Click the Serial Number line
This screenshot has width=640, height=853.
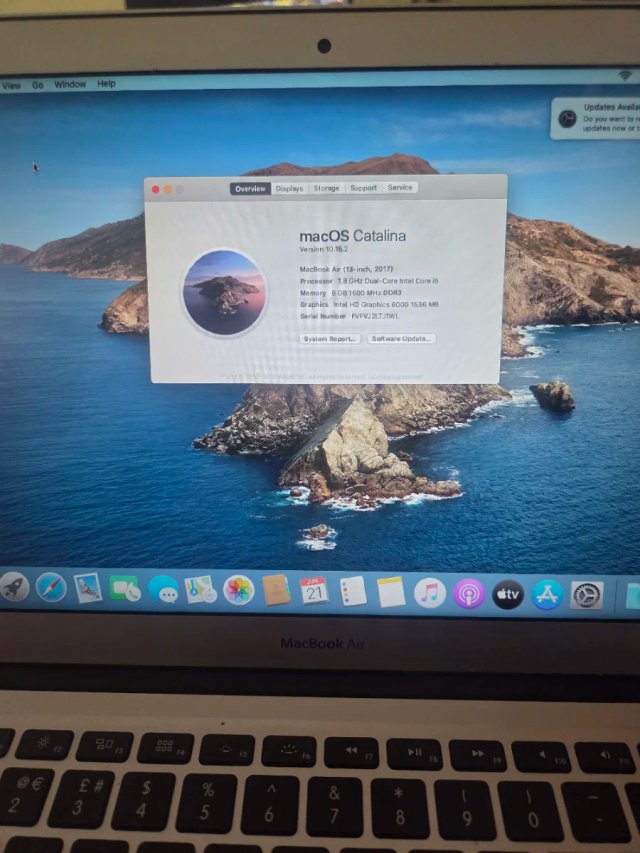point(349,316)
